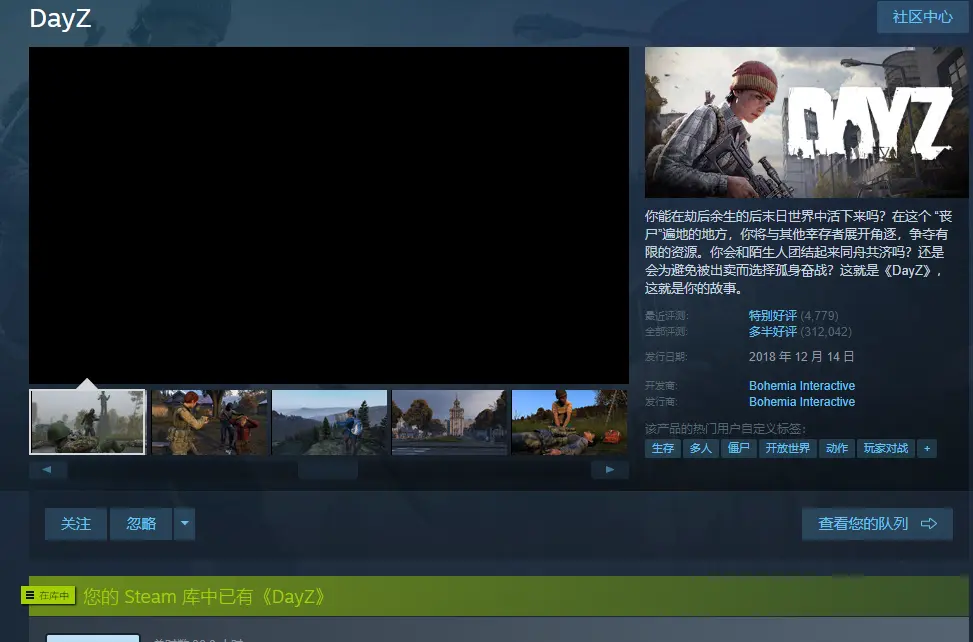Viewport: 973px width, 642px height.
Task: Click the 在库中 library badge
Action: point(48,595)
